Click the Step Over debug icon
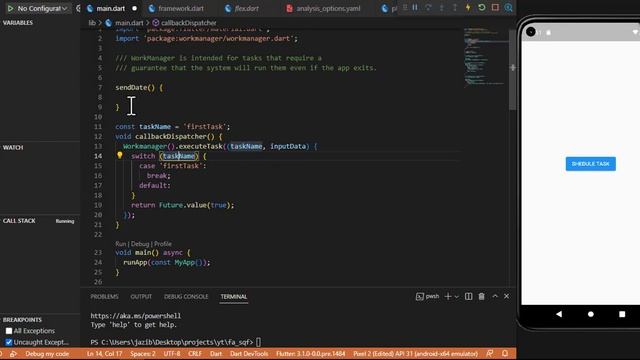The height and width of the screenshot is (360, 640). tap(428, 7)
